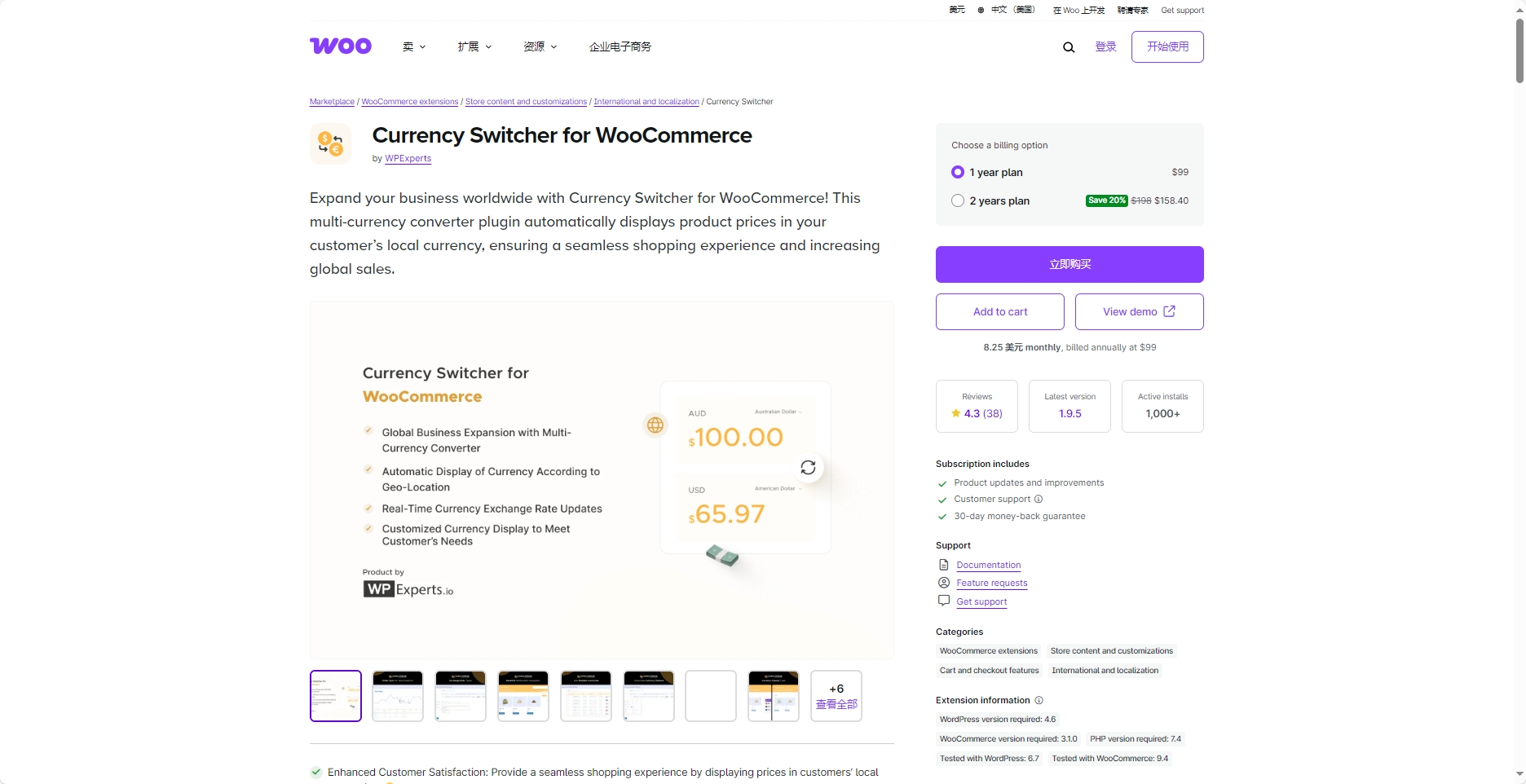Click the Customer support info icon
The height and width of the screenshot is (784, 1526).
pos(1039,499)
